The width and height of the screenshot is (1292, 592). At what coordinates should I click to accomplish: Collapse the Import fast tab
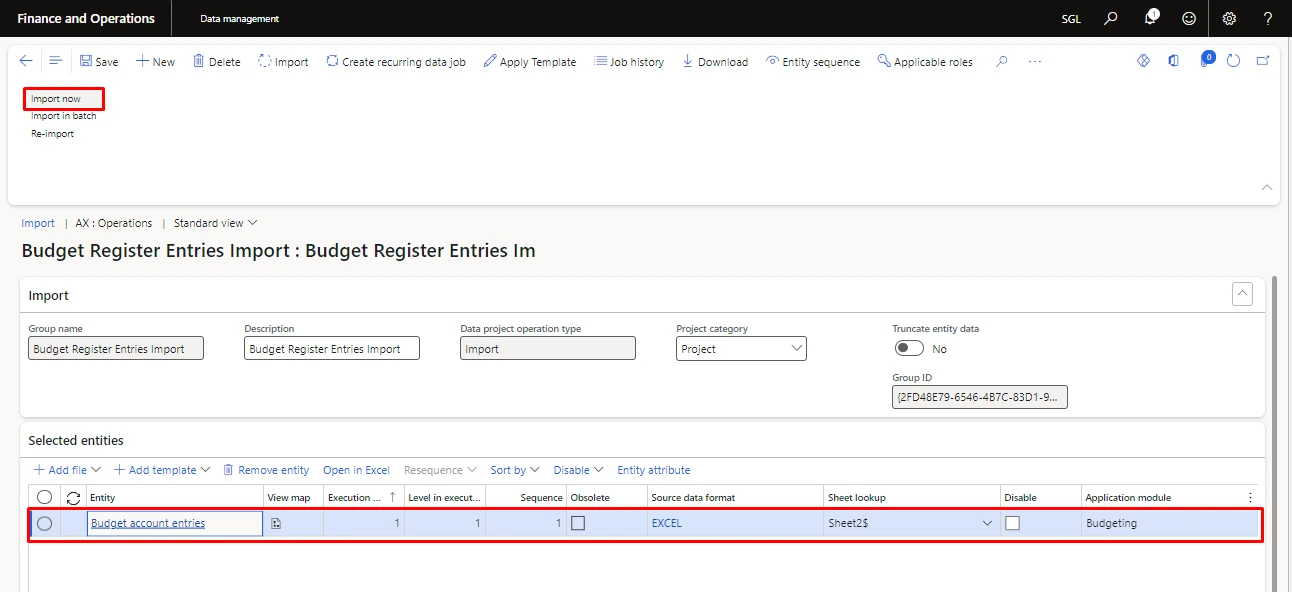(x=1242, y=294)
